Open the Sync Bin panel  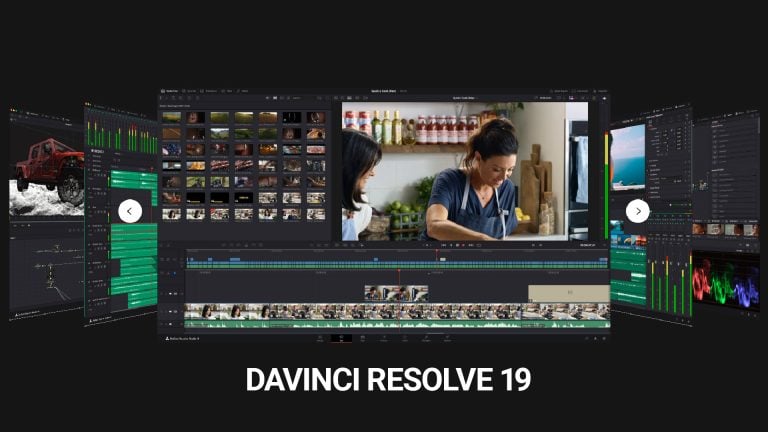(x=189, y=91)
